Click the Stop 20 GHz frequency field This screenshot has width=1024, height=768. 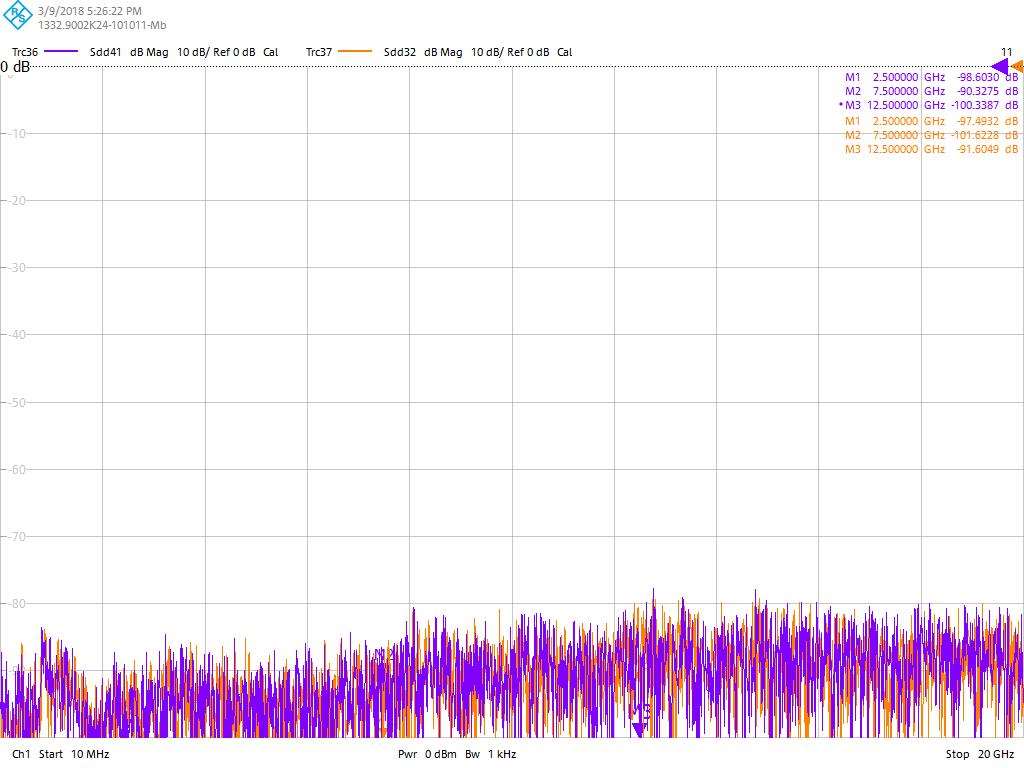tap(980, 754)
